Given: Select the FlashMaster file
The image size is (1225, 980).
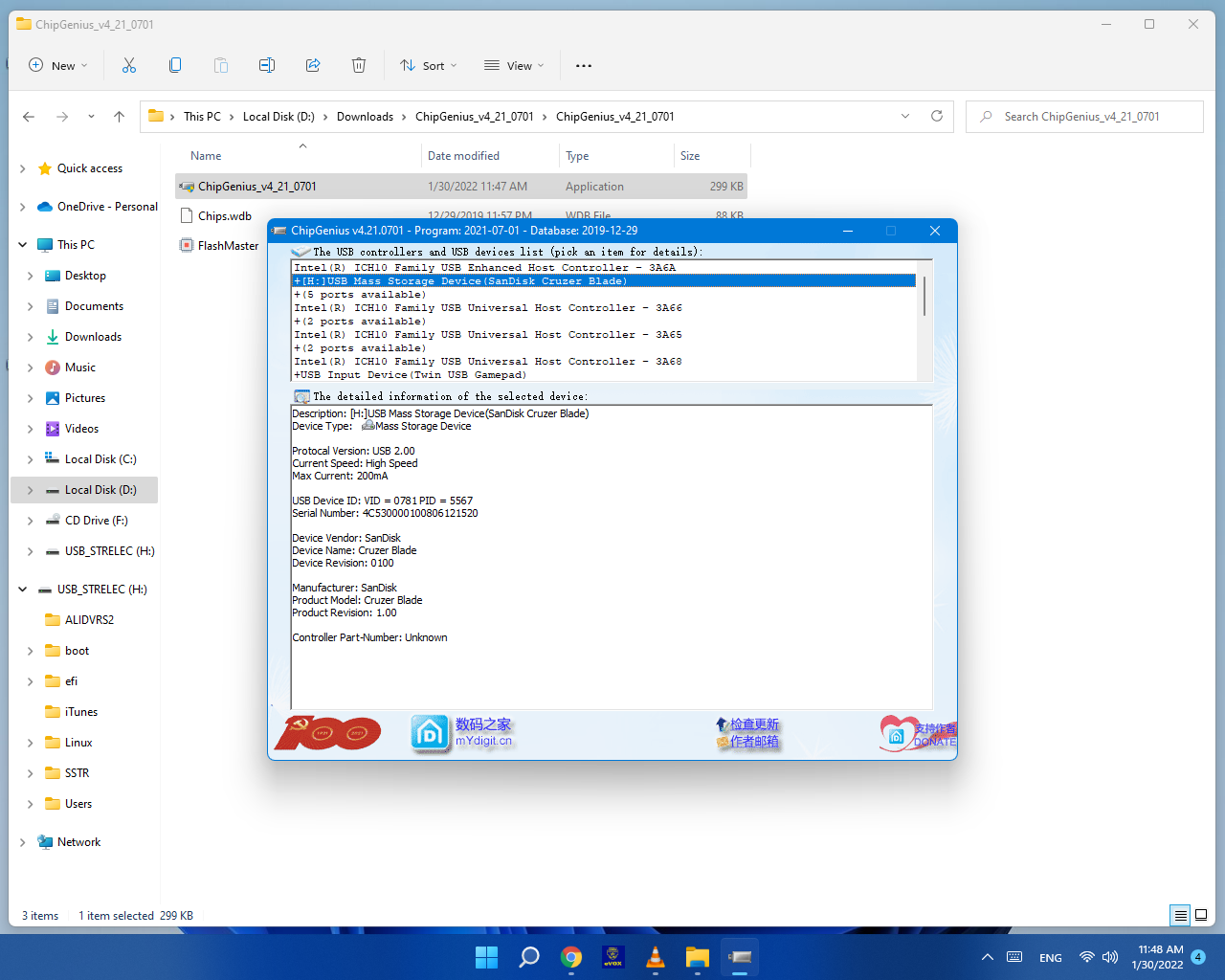Looking at the screenshot, I should pos(228,246).
